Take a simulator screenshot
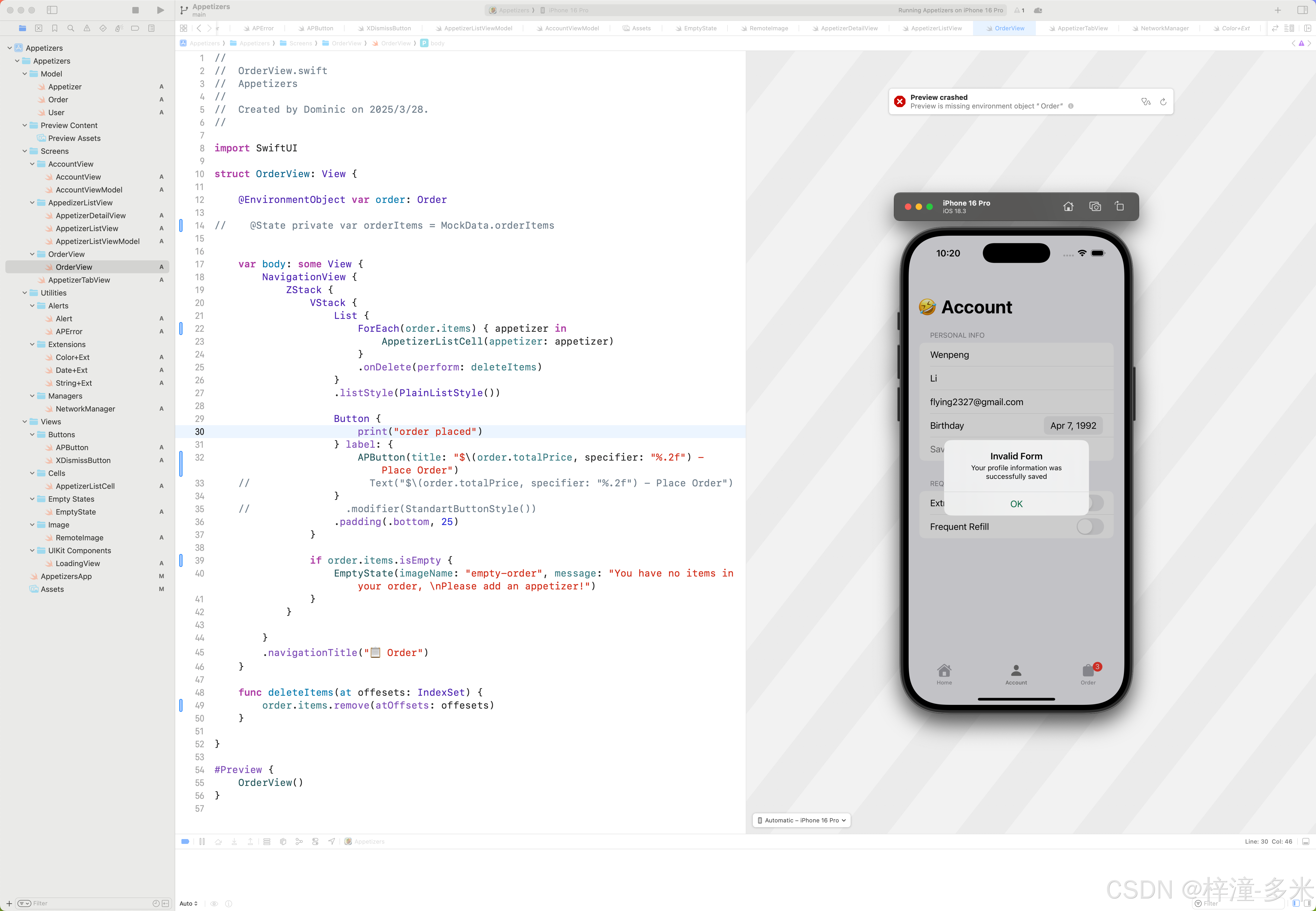This screenshot has width=1316, height=911. (1095, 207)
